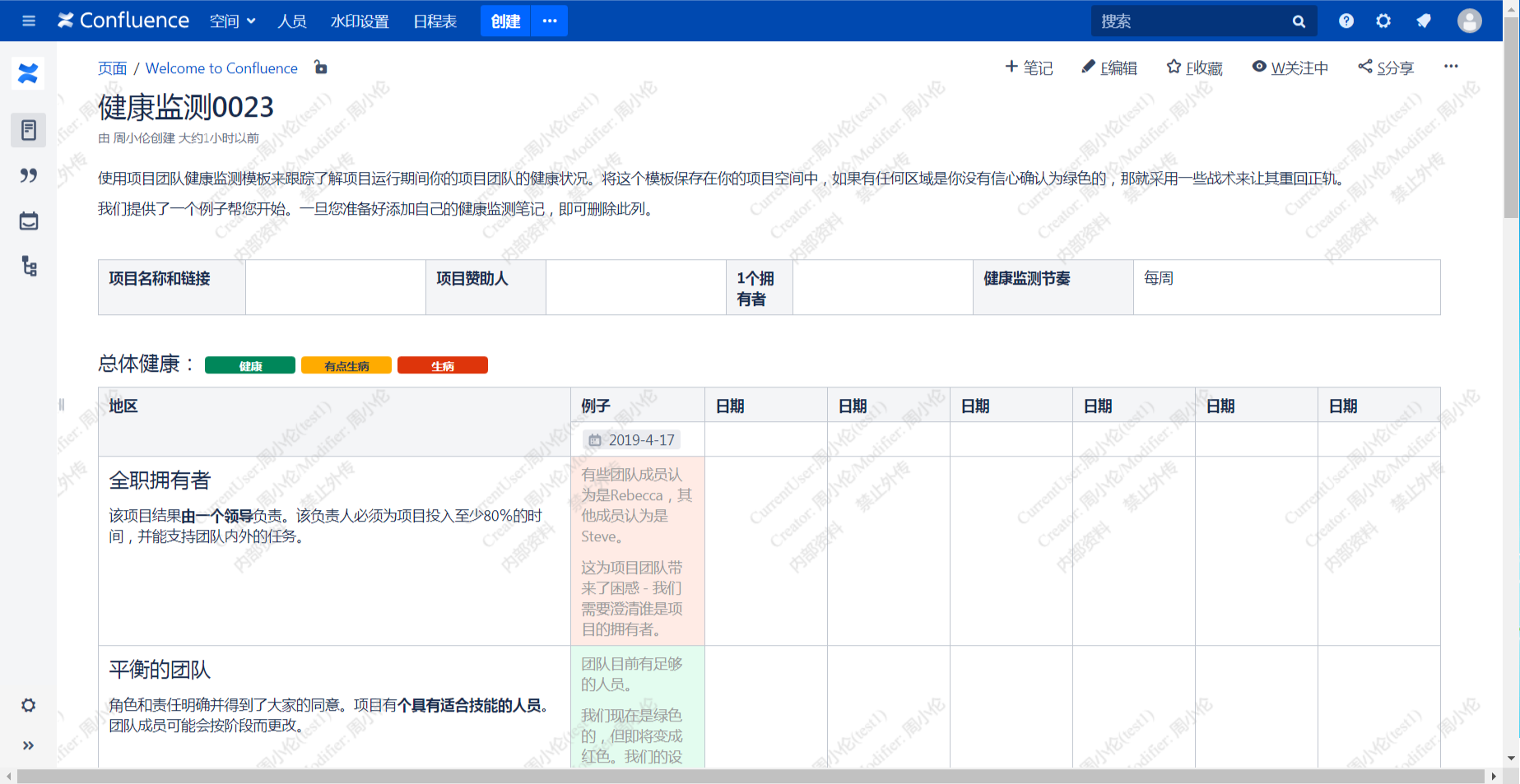Open the blog quote icon in sidebar
Viewport: 1520px width, 784px height.
[x=29, y=175]
